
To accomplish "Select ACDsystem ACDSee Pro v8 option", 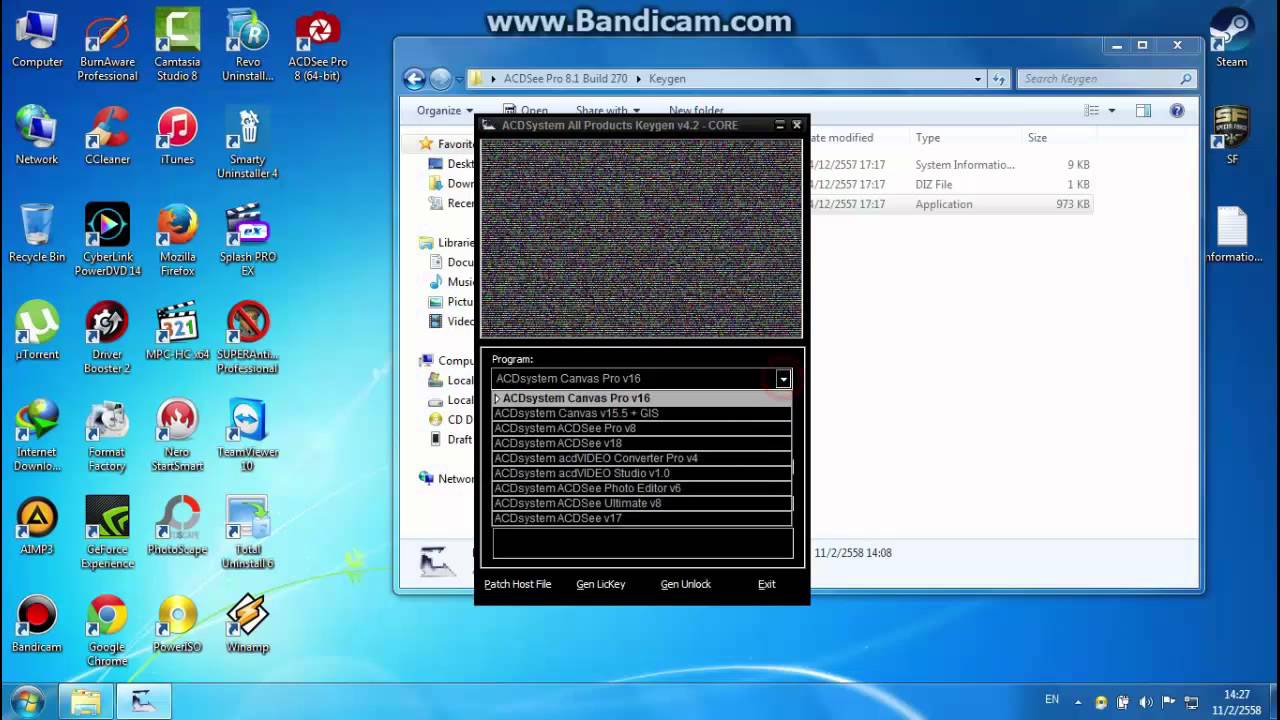I will pyautogui.click(x=642, y=428).
